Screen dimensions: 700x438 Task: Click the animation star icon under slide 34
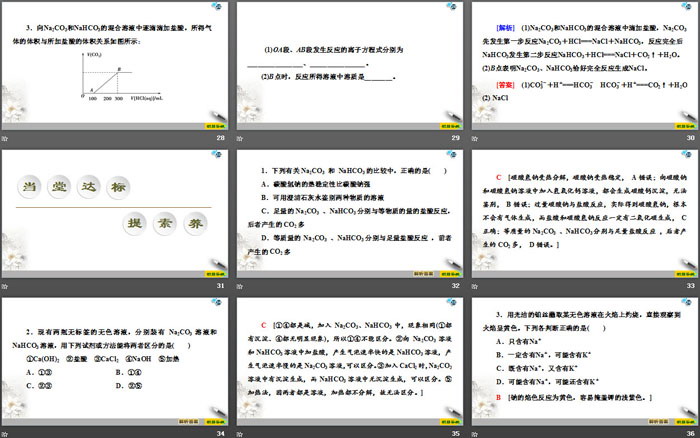click(4, 434)
